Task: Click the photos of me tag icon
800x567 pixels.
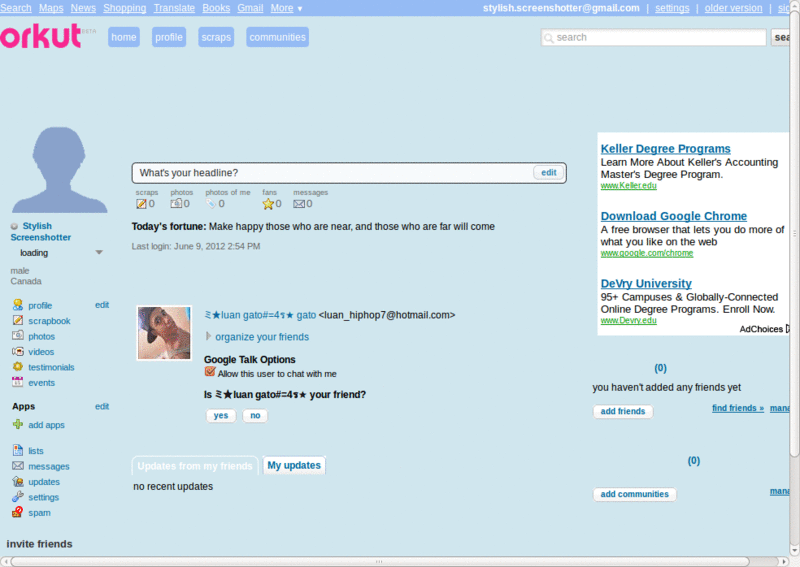Action: (x=211, y=204)
